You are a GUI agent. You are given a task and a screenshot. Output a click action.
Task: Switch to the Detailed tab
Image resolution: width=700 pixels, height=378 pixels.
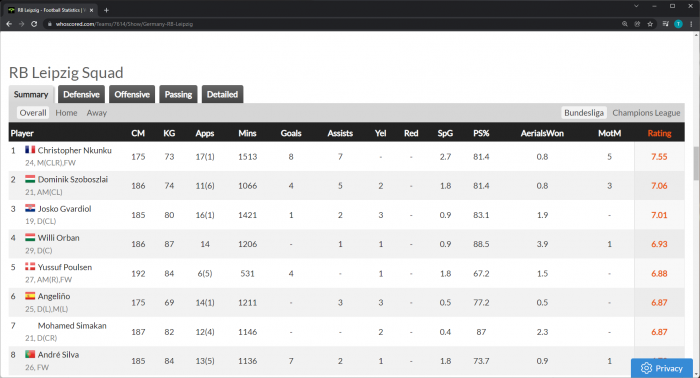(x=222, y=95)
